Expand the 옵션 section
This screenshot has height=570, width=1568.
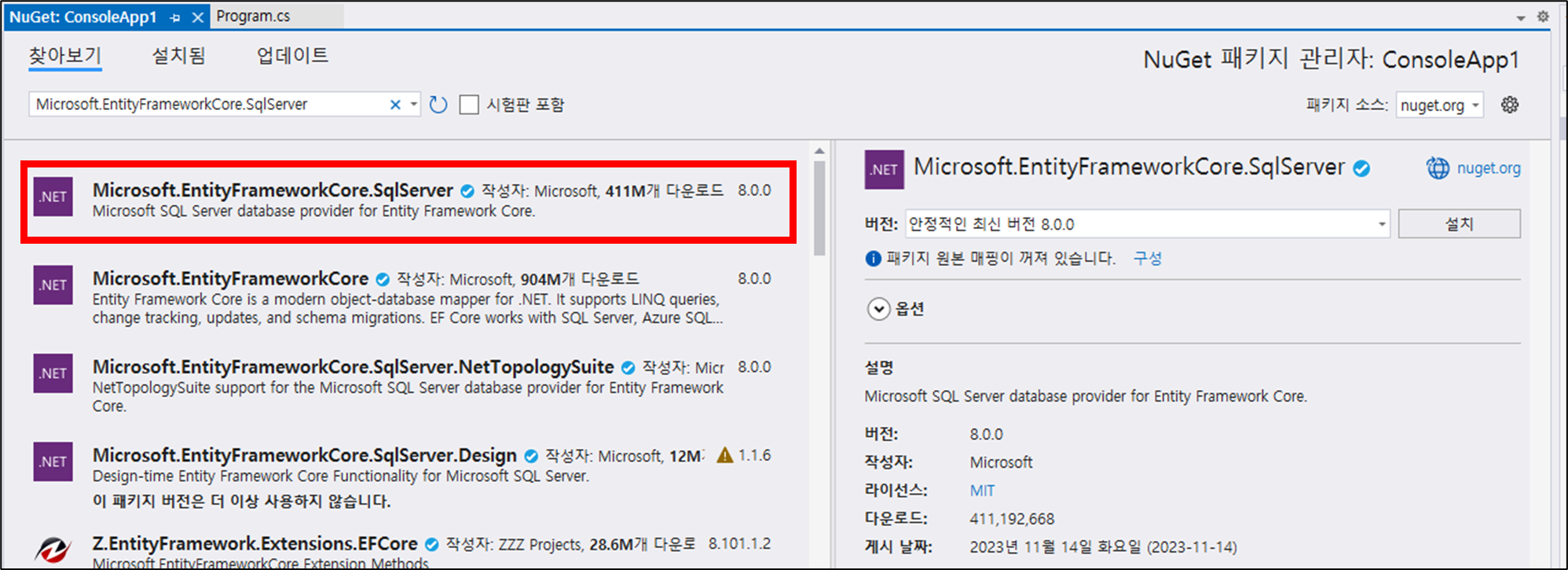tap(878, 309)
